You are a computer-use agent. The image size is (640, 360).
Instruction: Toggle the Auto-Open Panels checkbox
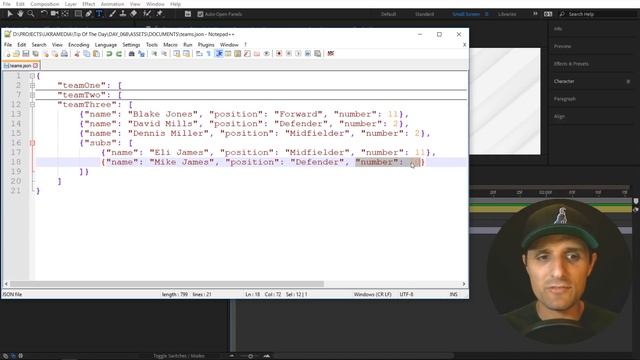(x=200, y=14)
